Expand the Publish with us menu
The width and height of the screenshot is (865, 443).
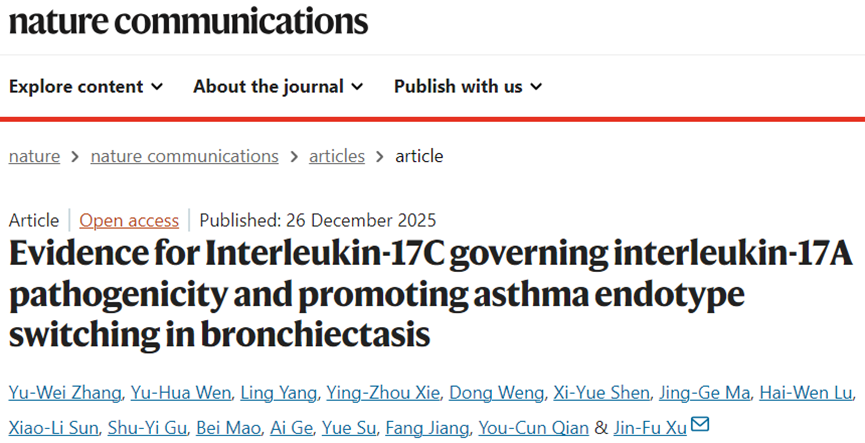(467, 86)
